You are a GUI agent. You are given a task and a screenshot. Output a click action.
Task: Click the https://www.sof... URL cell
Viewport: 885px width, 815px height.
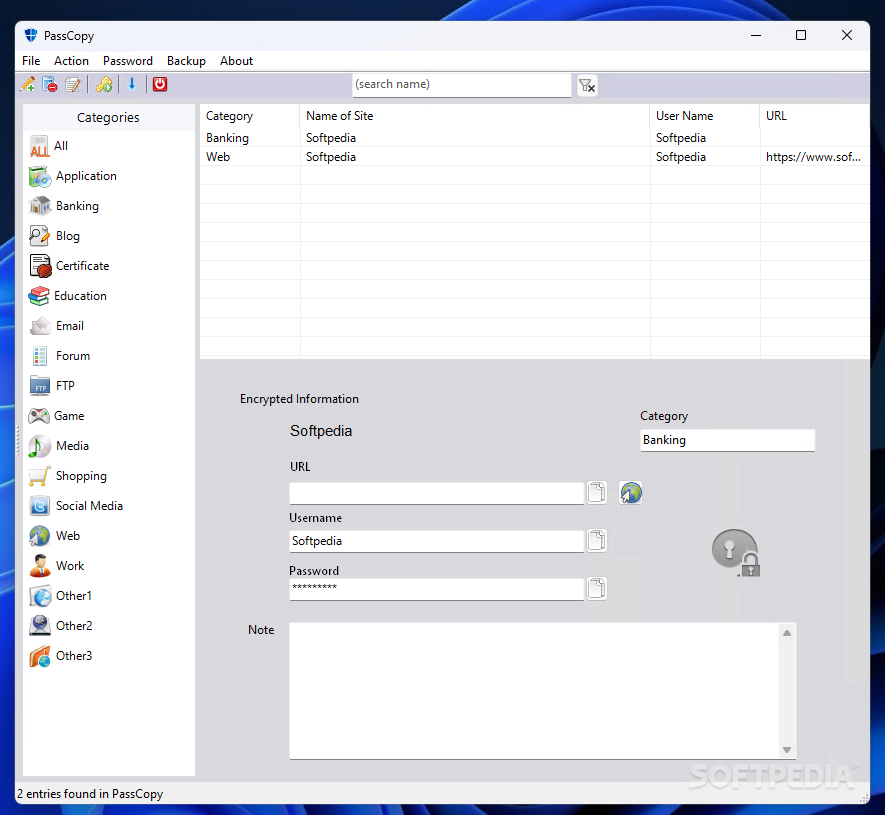point(813,157)
